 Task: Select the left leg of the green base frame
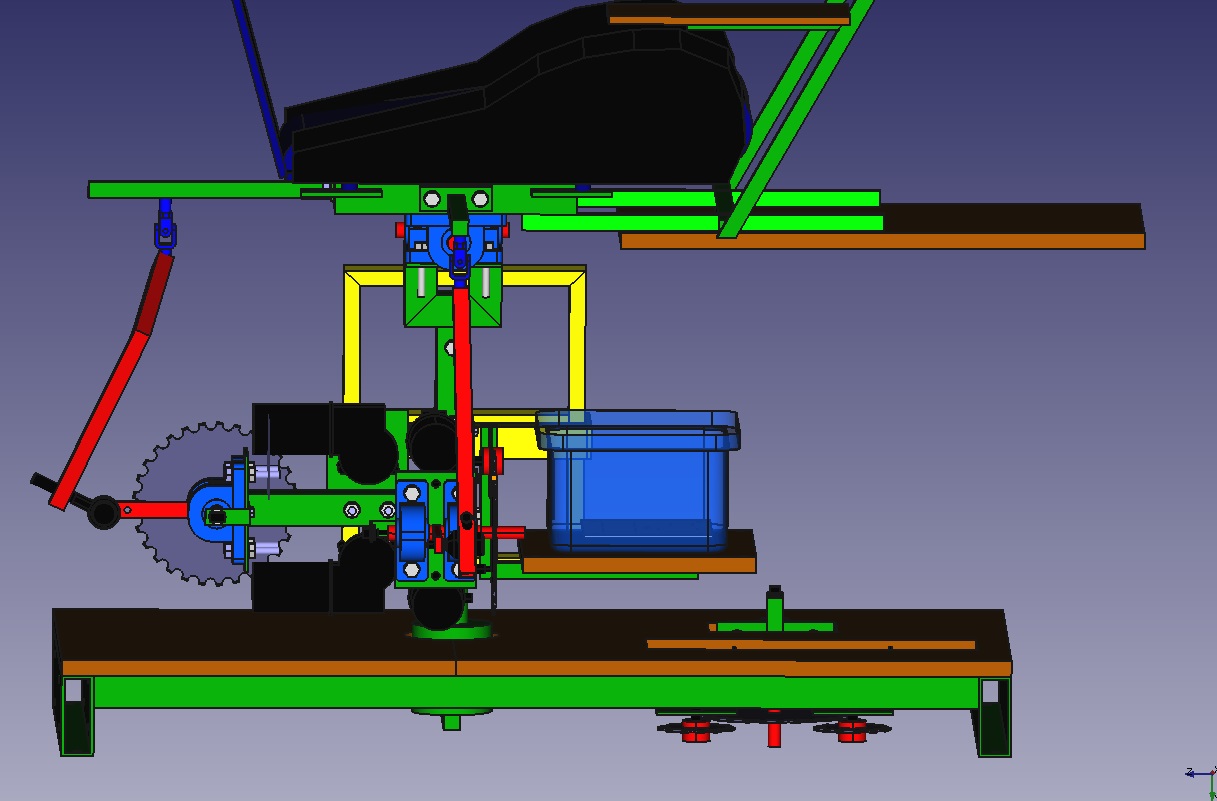point(76,715)
